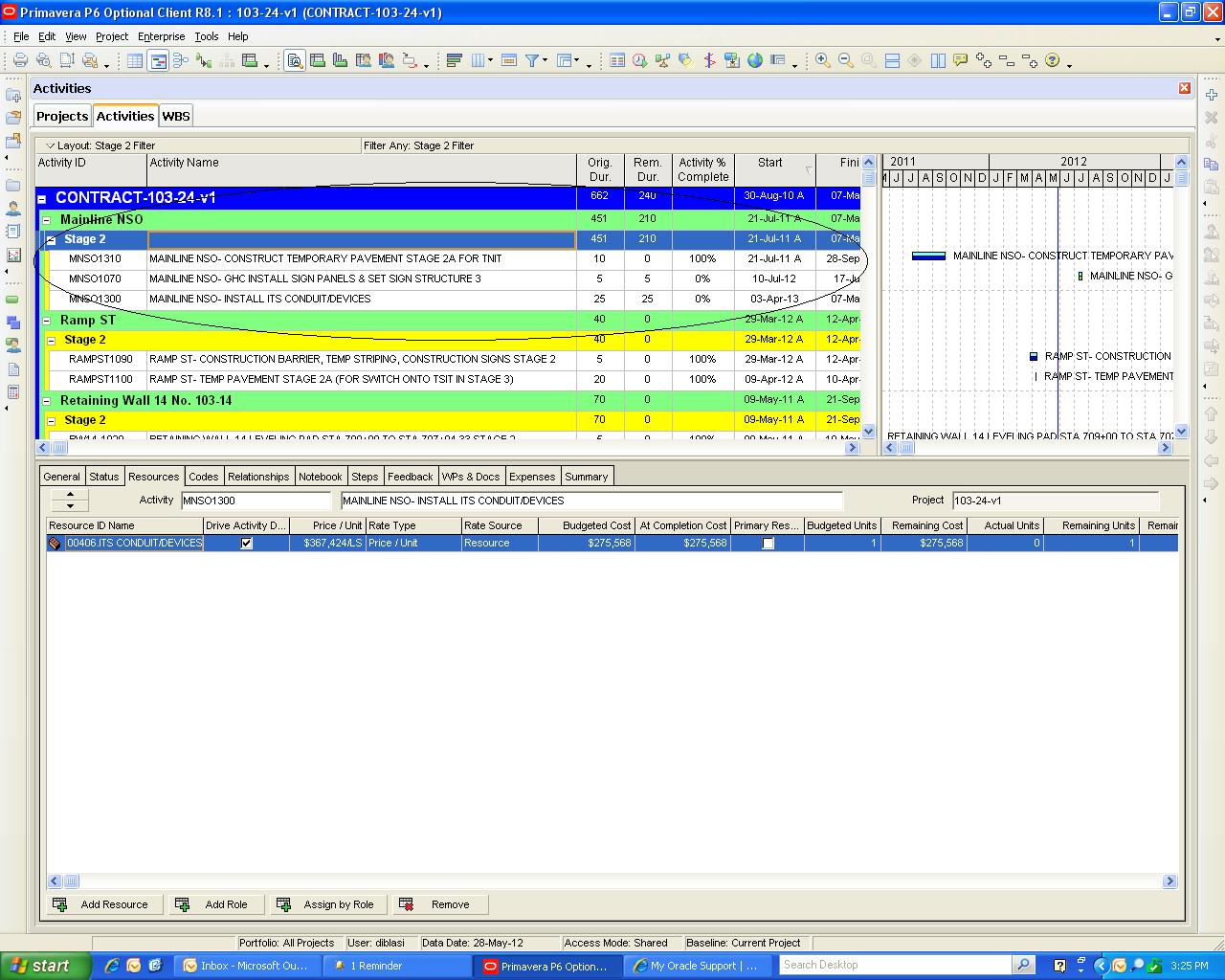Image resolution: width=1225 pixels, height=980 pixels.
Task: Click the zoom in magnifier
Action: pos(822,60)
